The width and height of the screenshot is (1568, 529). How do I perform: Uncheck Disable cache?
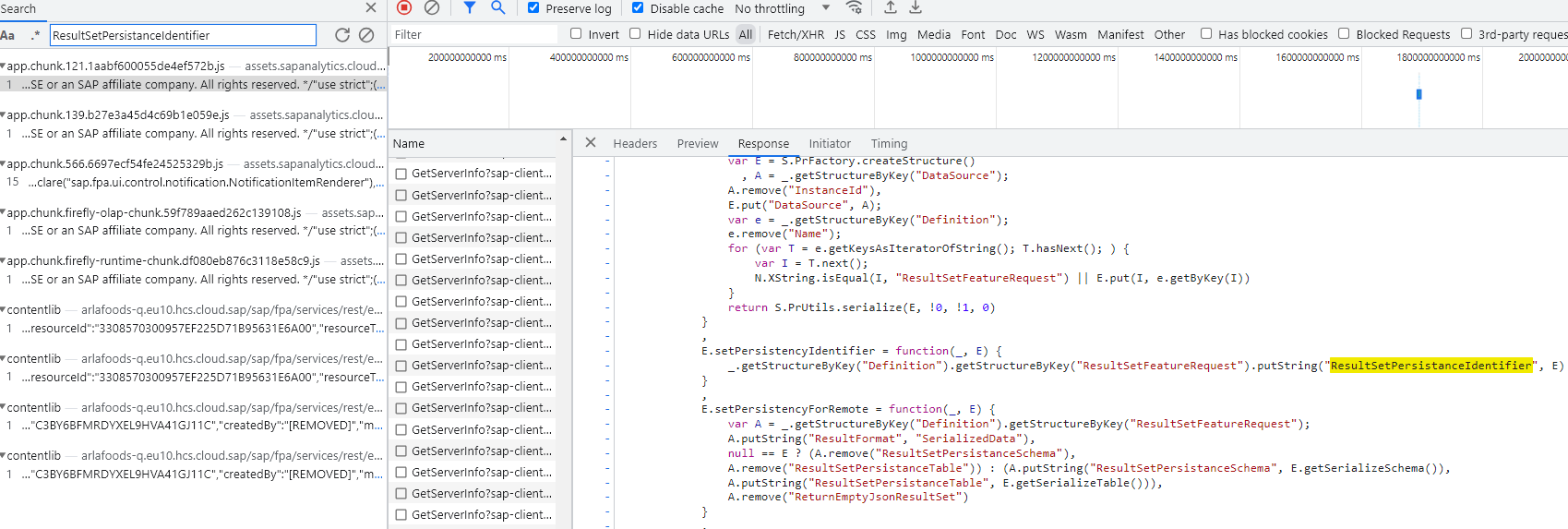coord(638,7)
